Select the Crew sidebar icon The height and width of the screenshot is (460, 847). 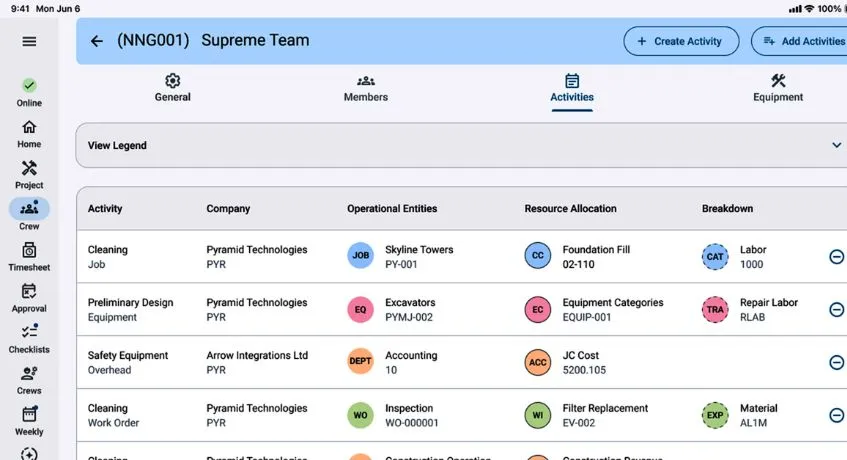29,209
